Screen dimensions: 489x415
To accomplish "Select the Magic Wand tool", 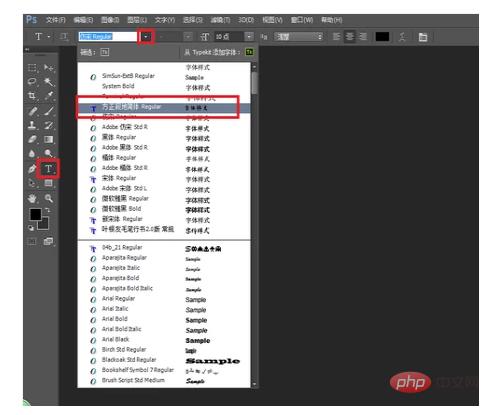I will pos(49,82).
